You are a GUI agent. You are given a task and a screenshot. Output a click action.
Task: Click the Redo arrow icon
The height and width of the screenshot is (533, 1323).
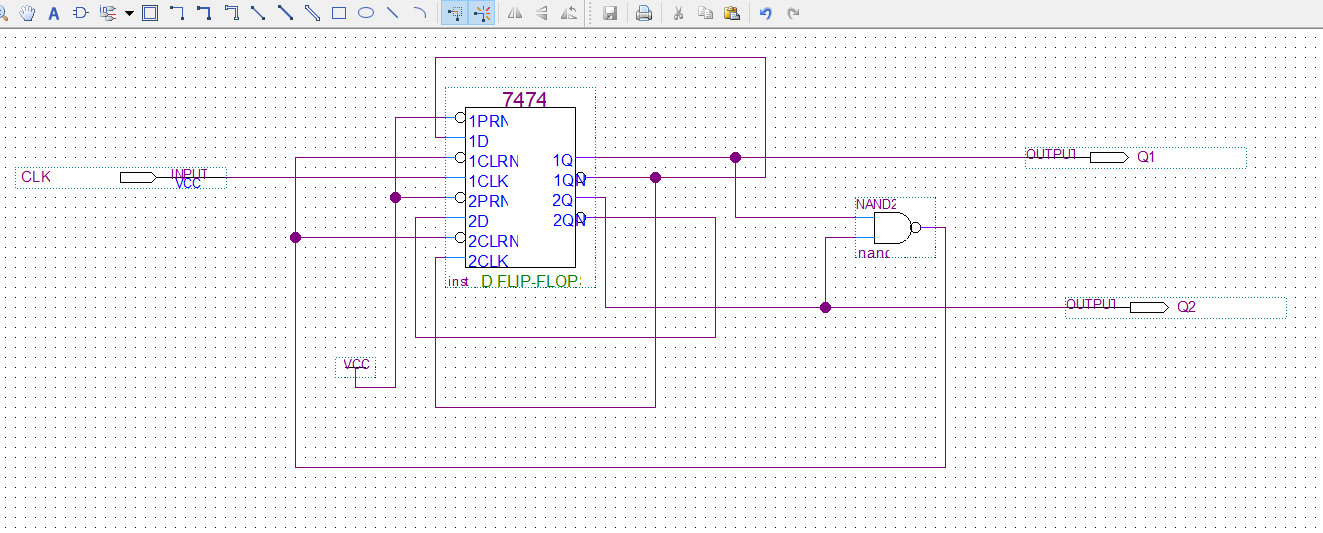tap(793, 13)
